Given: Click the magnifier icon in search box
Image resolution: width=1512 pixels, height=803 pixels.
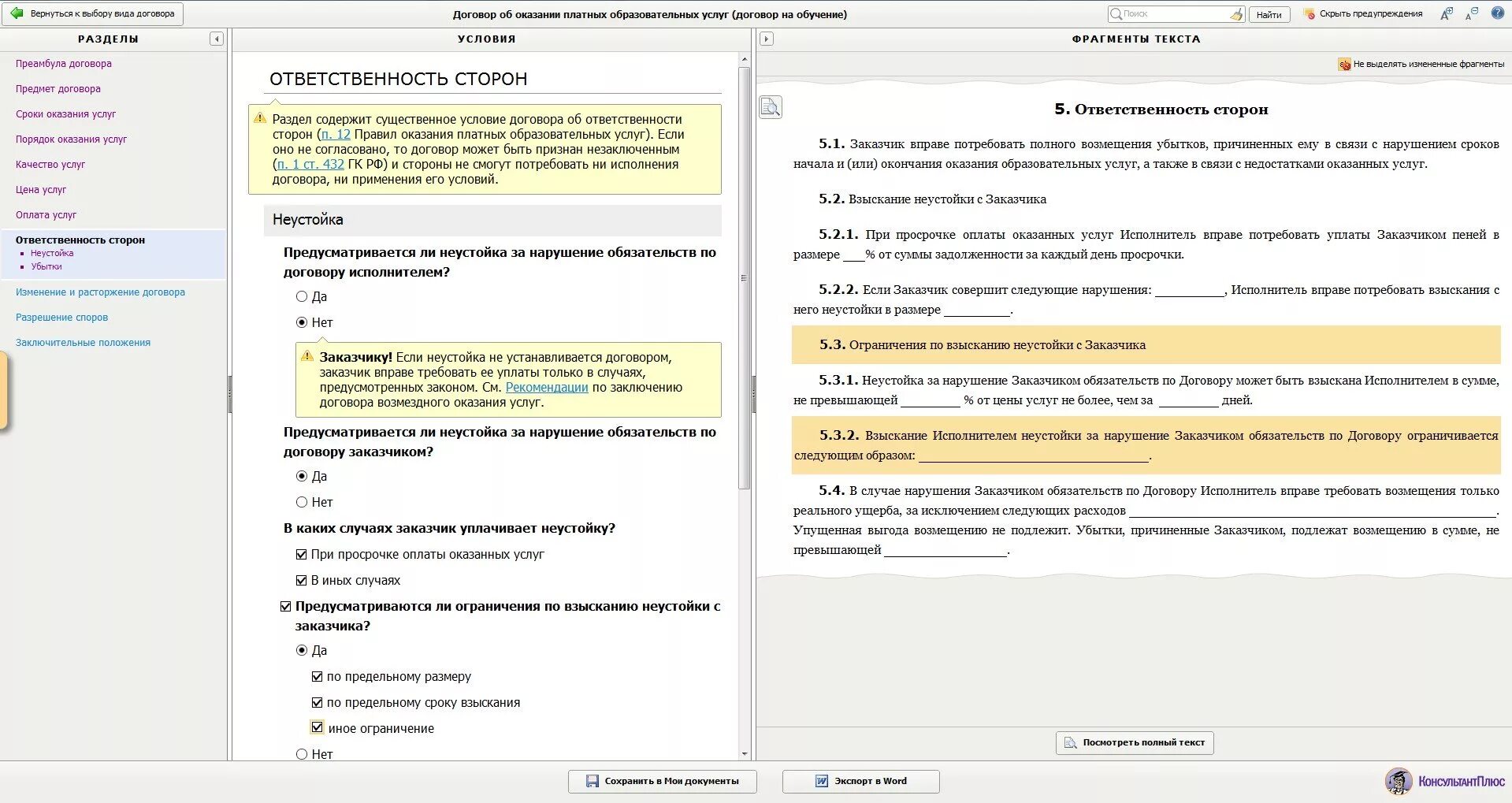Looking at the screenshot, I should [x=1115, y=13].
